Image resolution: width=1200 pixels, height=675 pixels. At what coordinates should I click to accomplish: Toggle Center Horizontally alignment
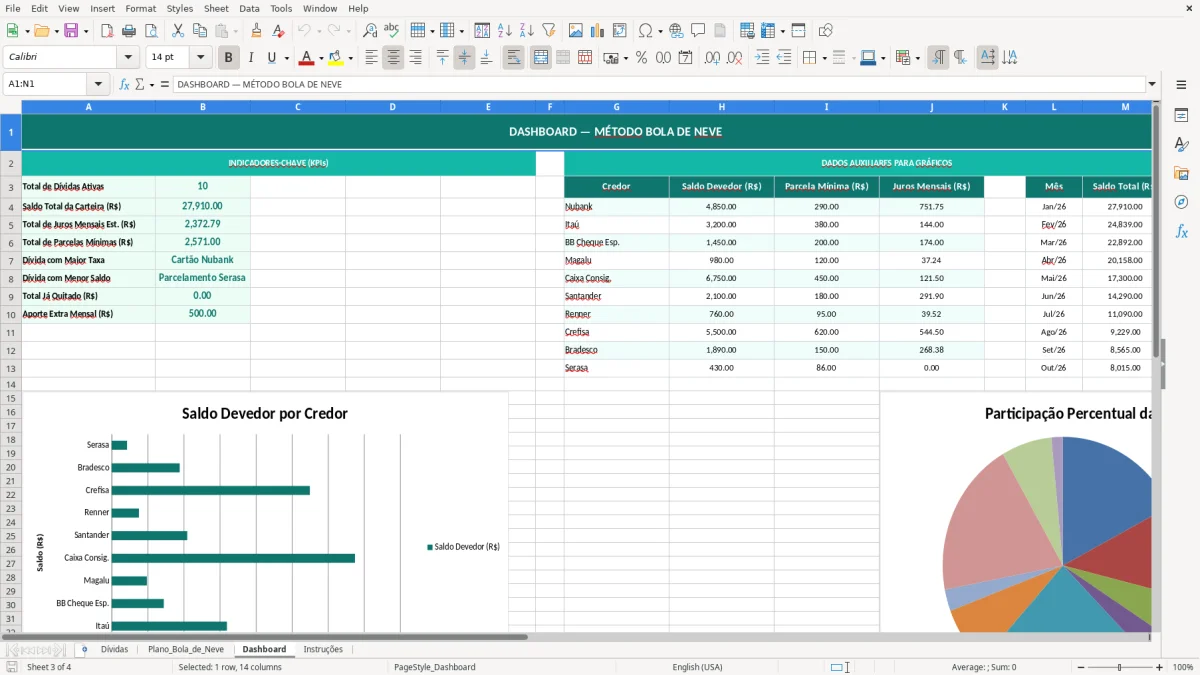tap(393, 58)
